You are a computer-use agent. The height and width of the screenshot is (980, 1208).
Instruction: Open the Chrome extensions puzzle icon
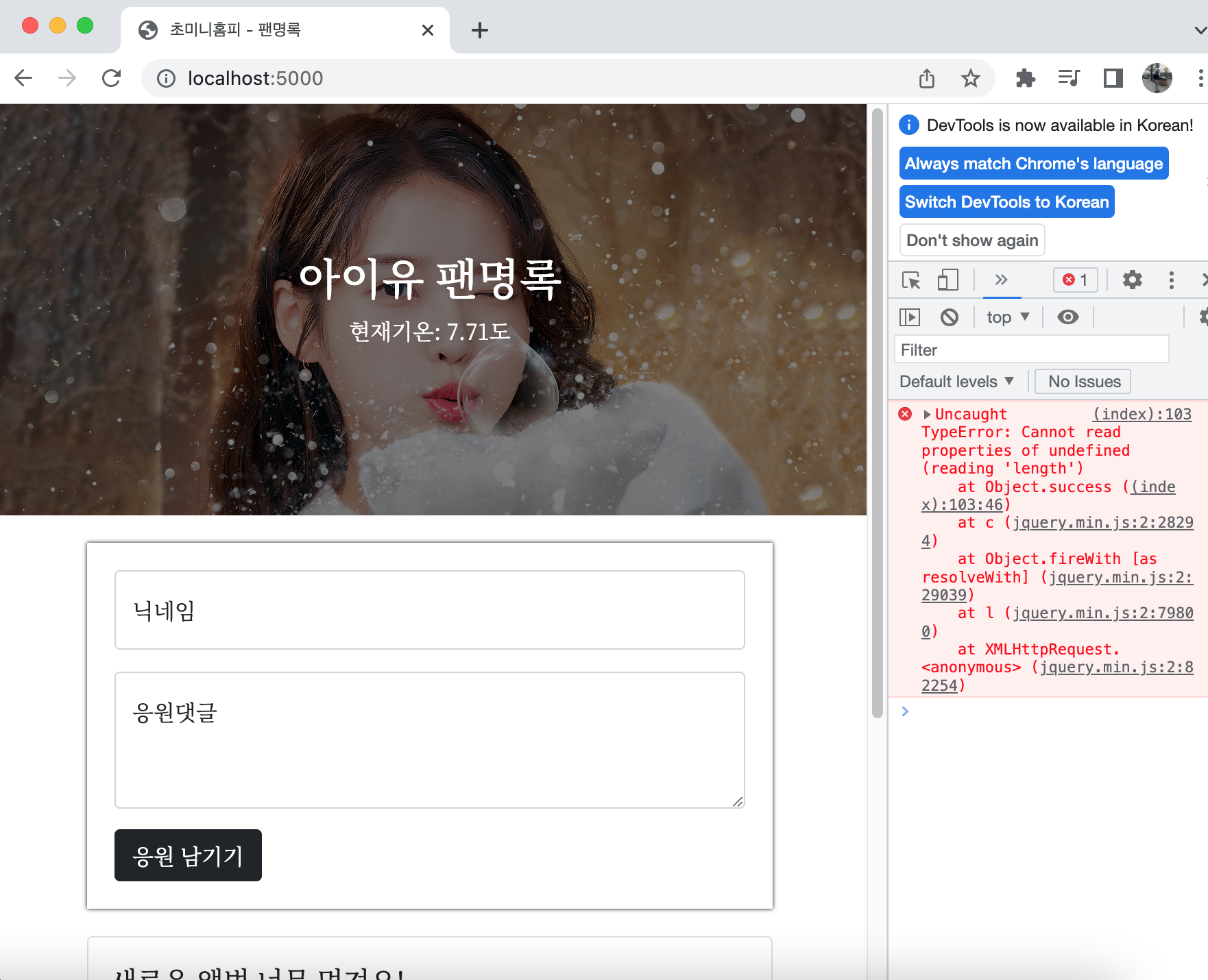coord(1025,78)
